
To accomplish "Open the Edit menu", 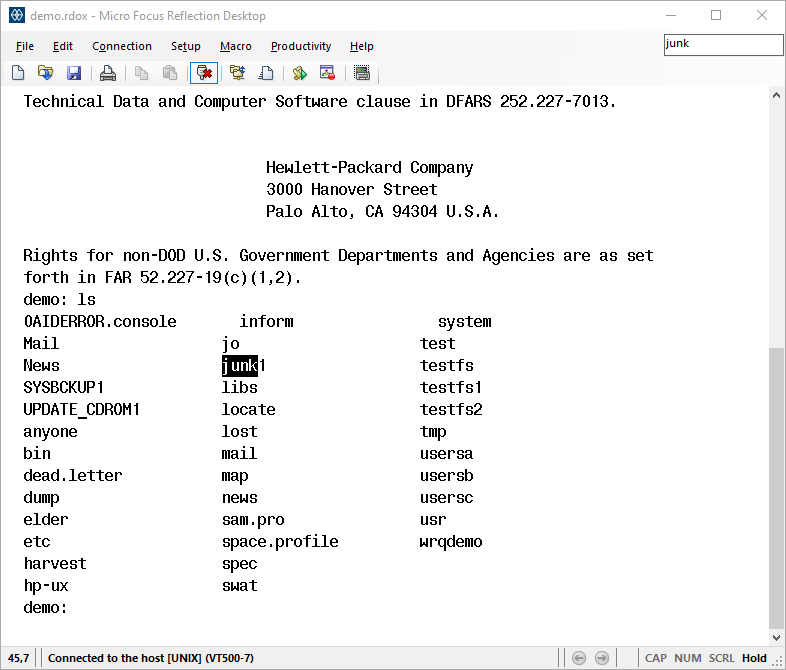I will tap(63, 46).
